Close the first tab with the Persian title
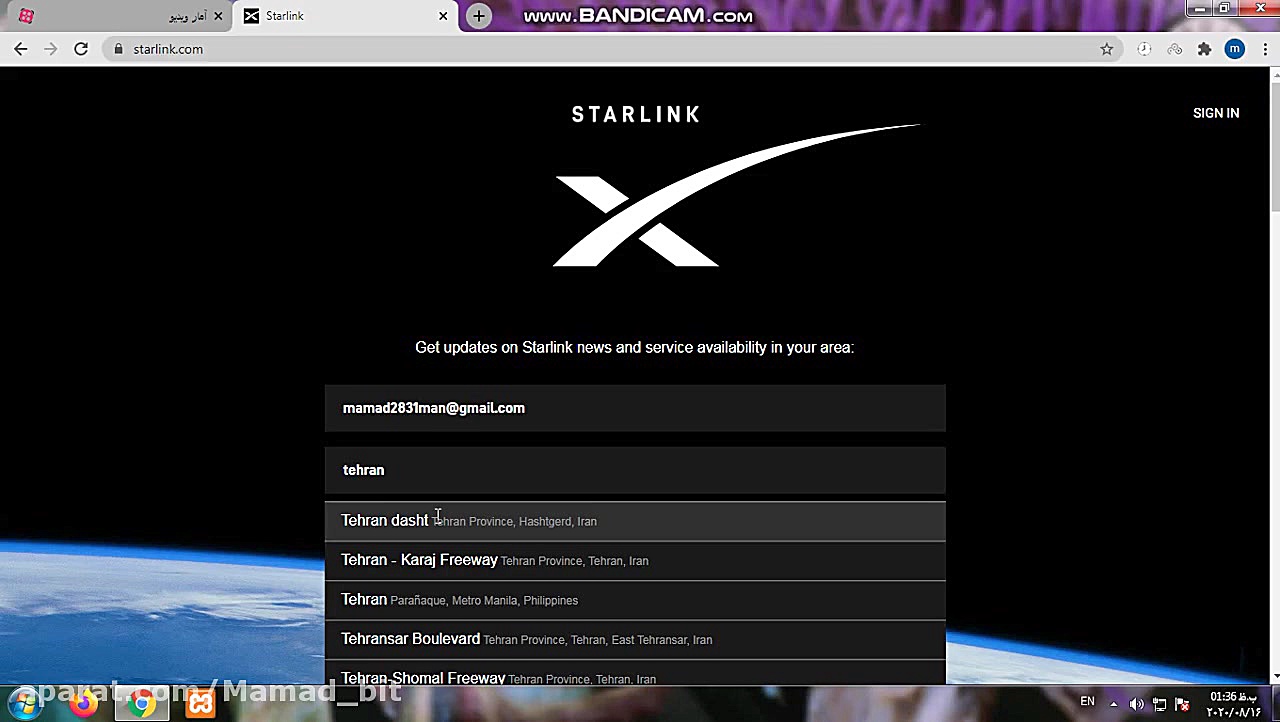1280x722 pixels. (x=218, y=16)
